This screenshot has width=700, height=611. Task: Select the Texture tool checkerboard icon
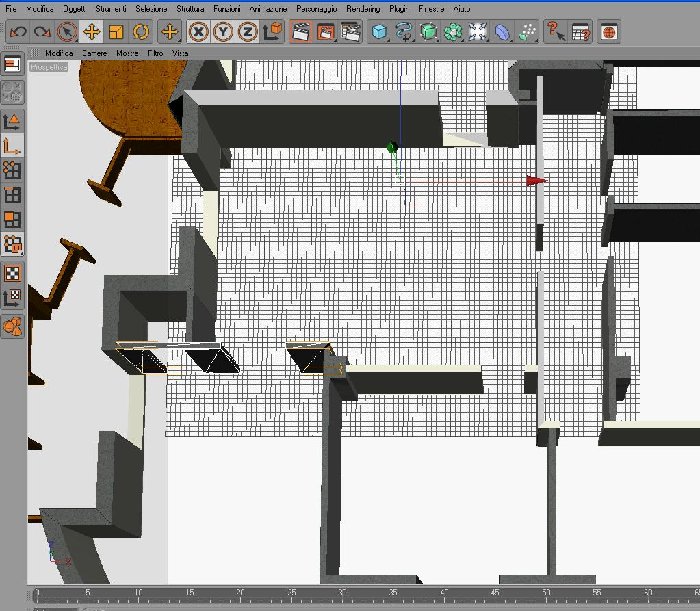click(x=12, y=273)
